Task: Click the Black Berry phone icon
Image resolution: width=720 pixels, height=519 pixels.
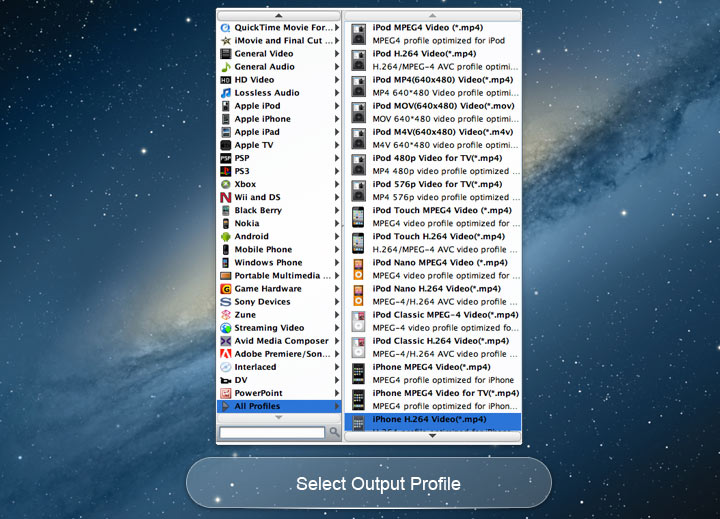Action: [x=225, y=210]
